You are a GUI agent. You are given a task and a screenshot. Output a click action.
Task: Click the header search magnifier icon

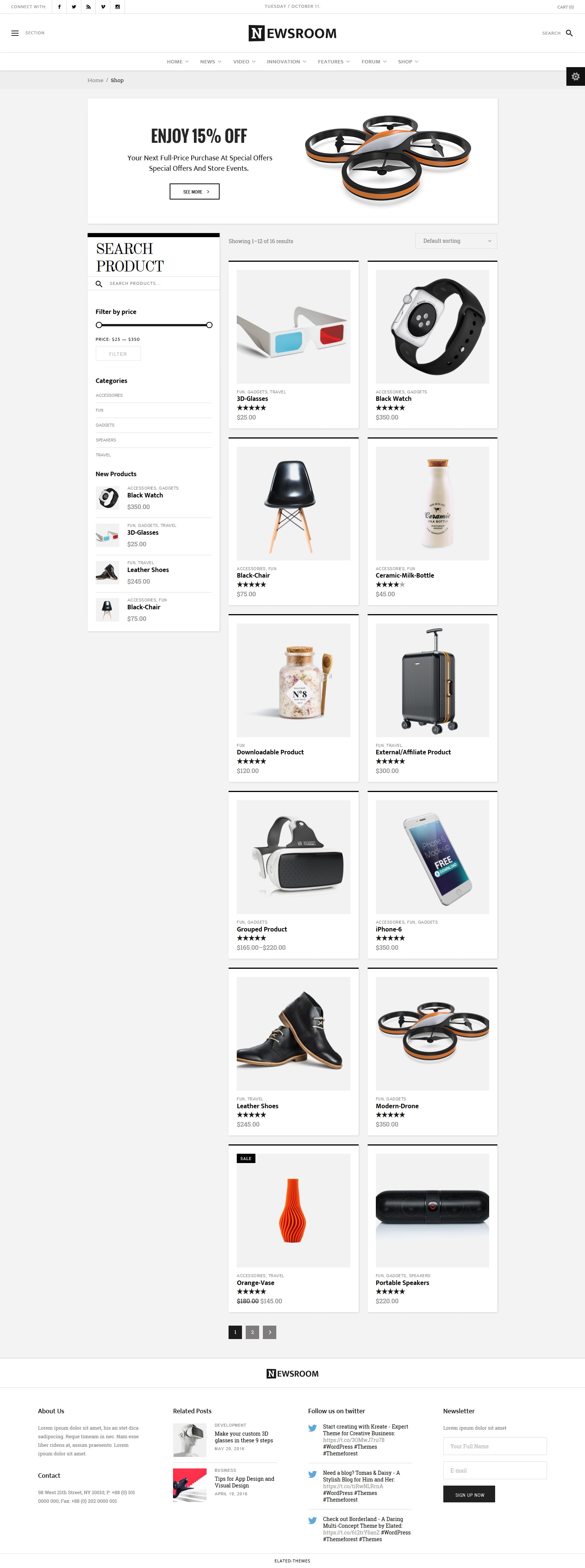pos(569,33)
